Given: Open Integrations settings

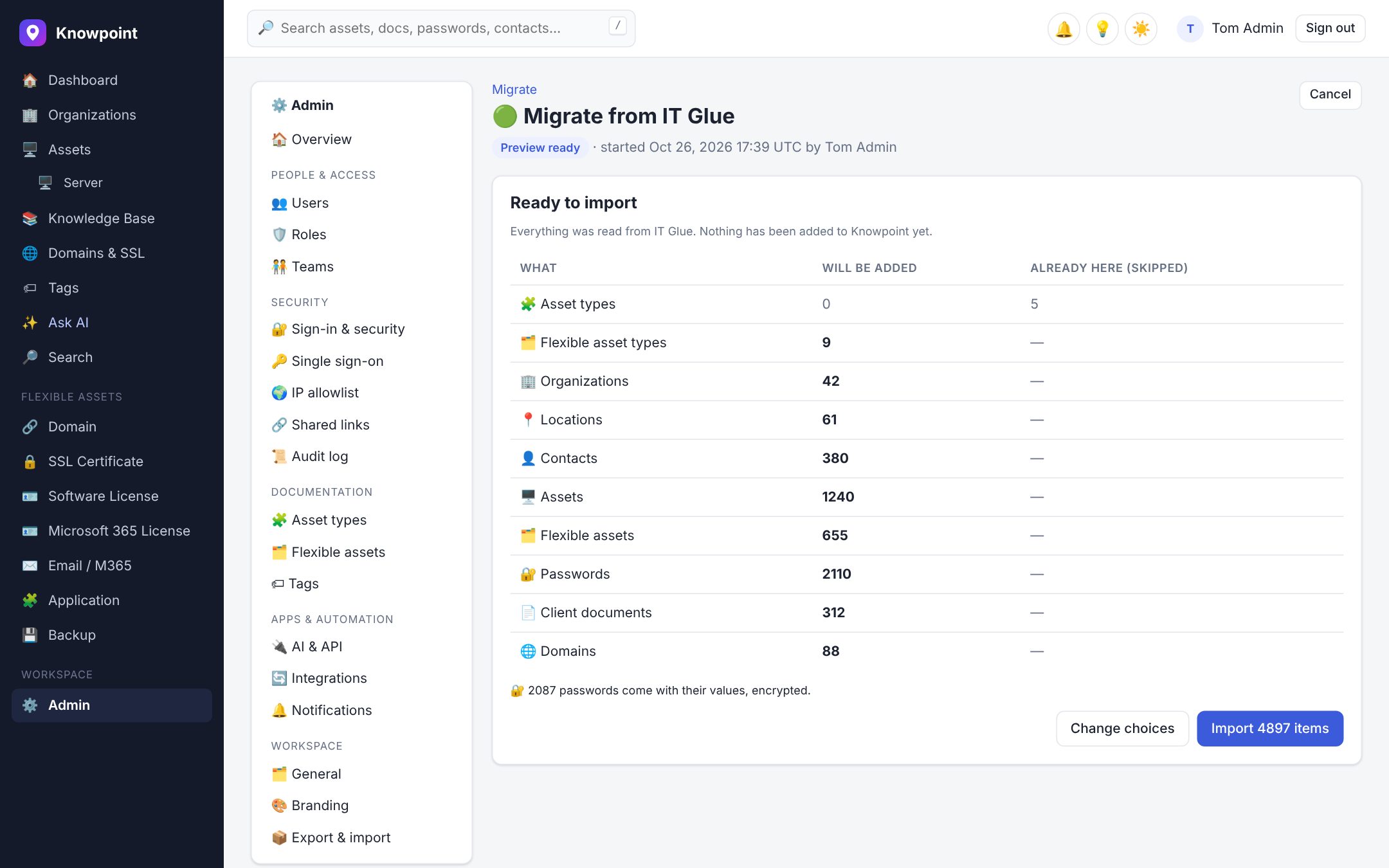Looking at the screenshot, I should (x=361, y=678).
